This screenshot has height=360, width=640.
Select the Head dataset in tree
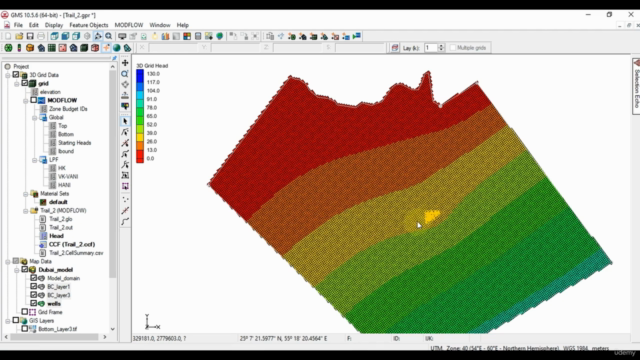point(56,236)
